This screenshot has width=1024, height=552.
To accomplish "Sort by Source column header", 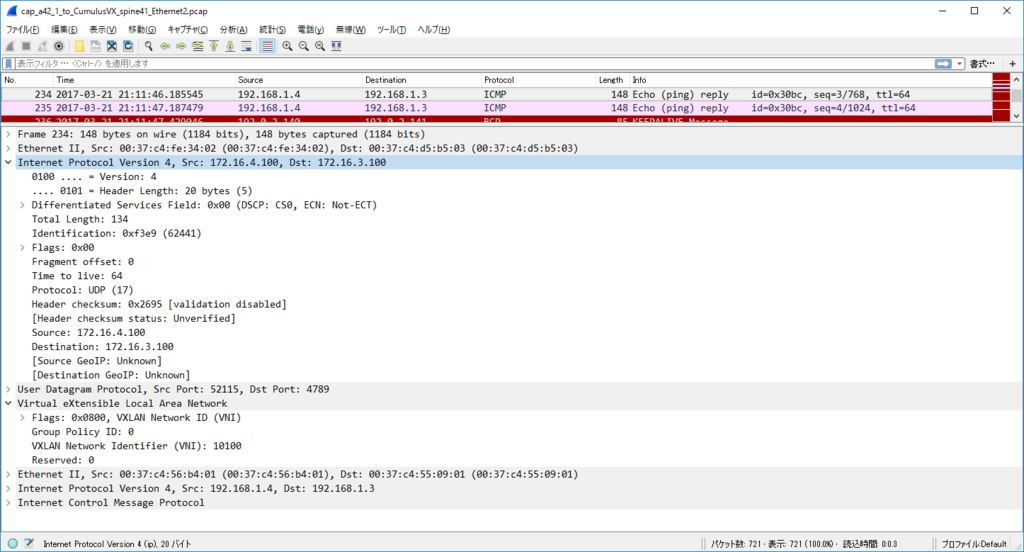I will (x=298, y=80).
